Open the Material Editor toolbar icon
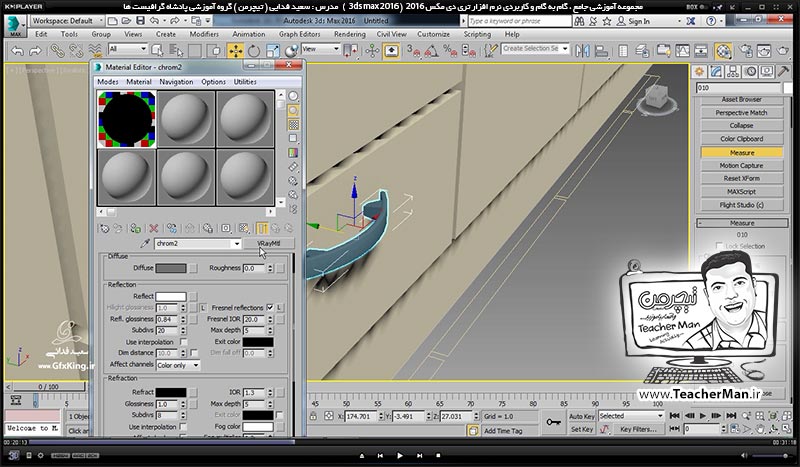The image size is (800, 467). click(723, 51)
